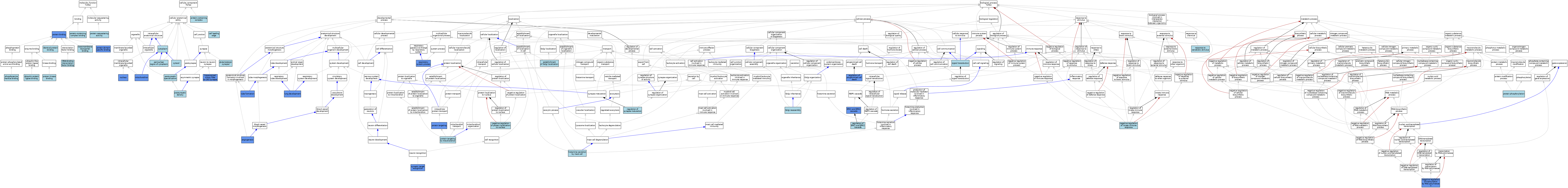Image resolution: width=1568 pixels, height=188 pixels.
Task: Select the signal release node
Action: 900,94
